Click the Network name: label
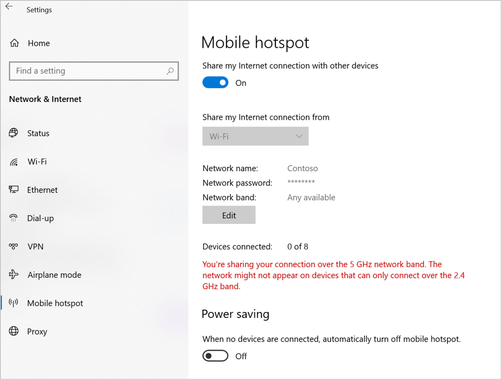The image size is (501, 379). click(x=230, y=168)
